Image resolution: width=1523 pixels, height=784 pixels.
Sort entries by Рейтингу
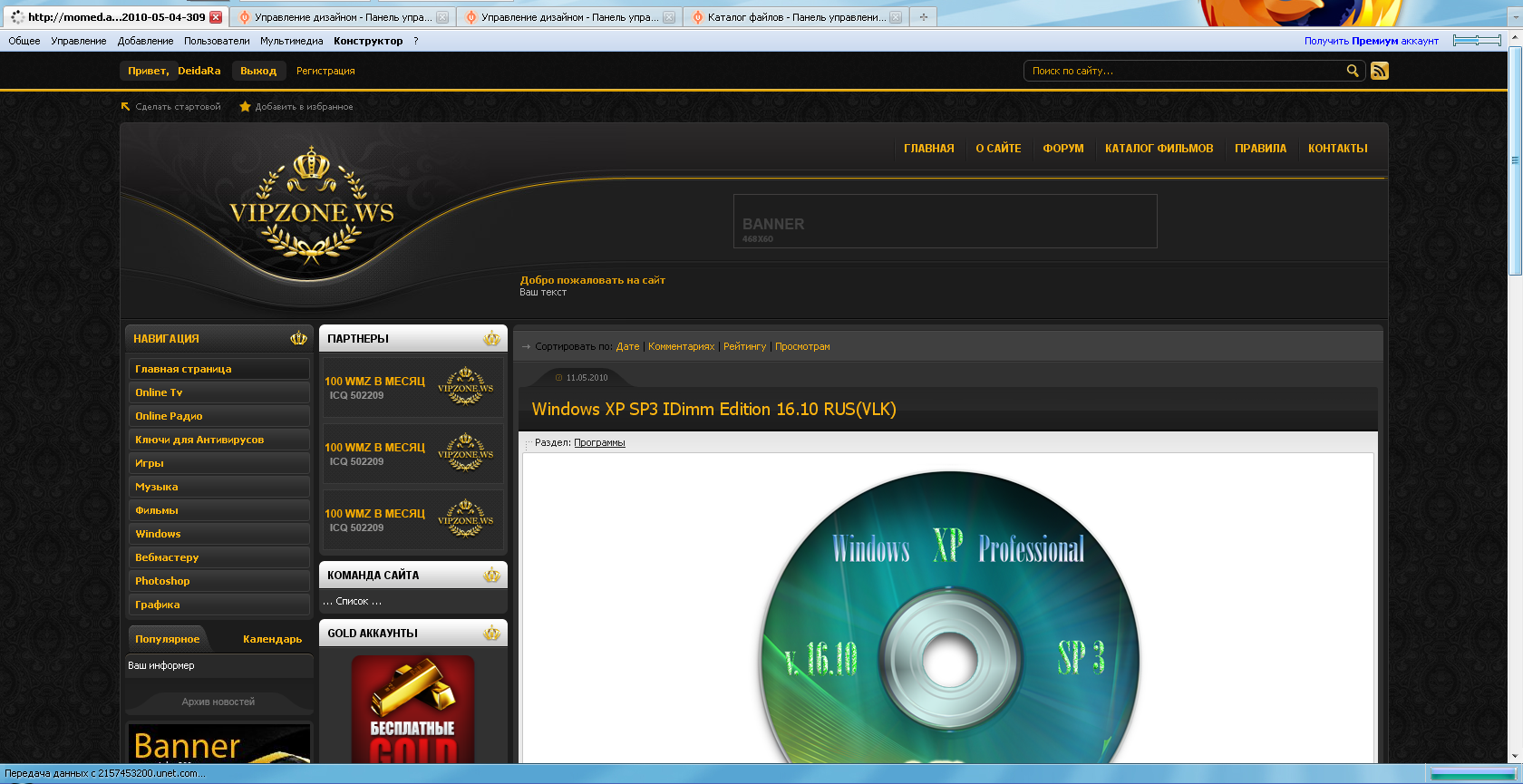coord(744,346)
